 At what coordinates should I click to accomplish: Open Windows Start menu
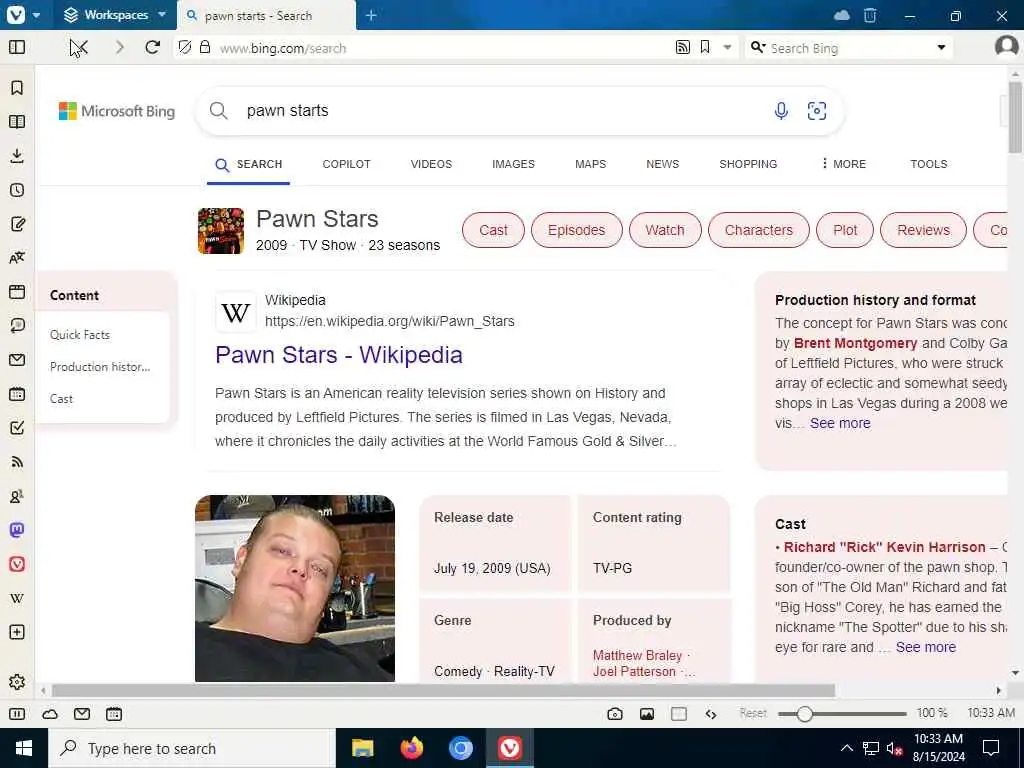[x=24, y=748]
